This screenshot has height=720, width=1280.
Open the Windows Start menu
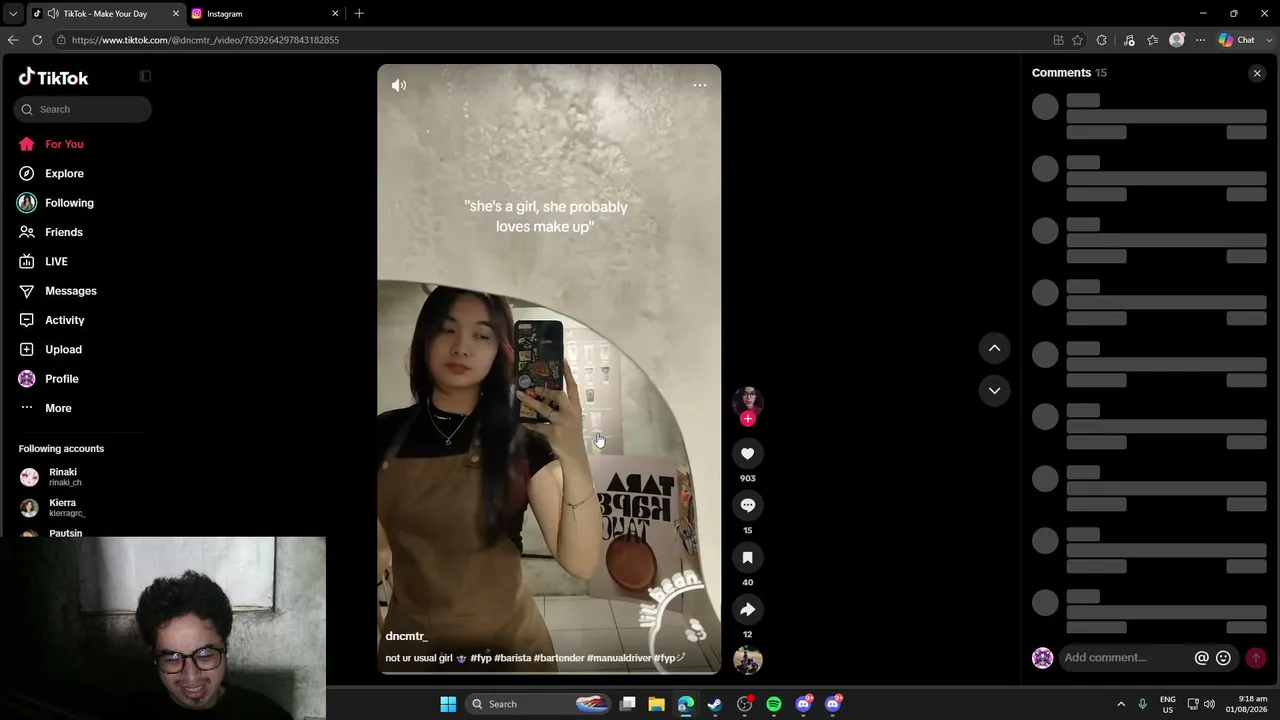(448, 704)
